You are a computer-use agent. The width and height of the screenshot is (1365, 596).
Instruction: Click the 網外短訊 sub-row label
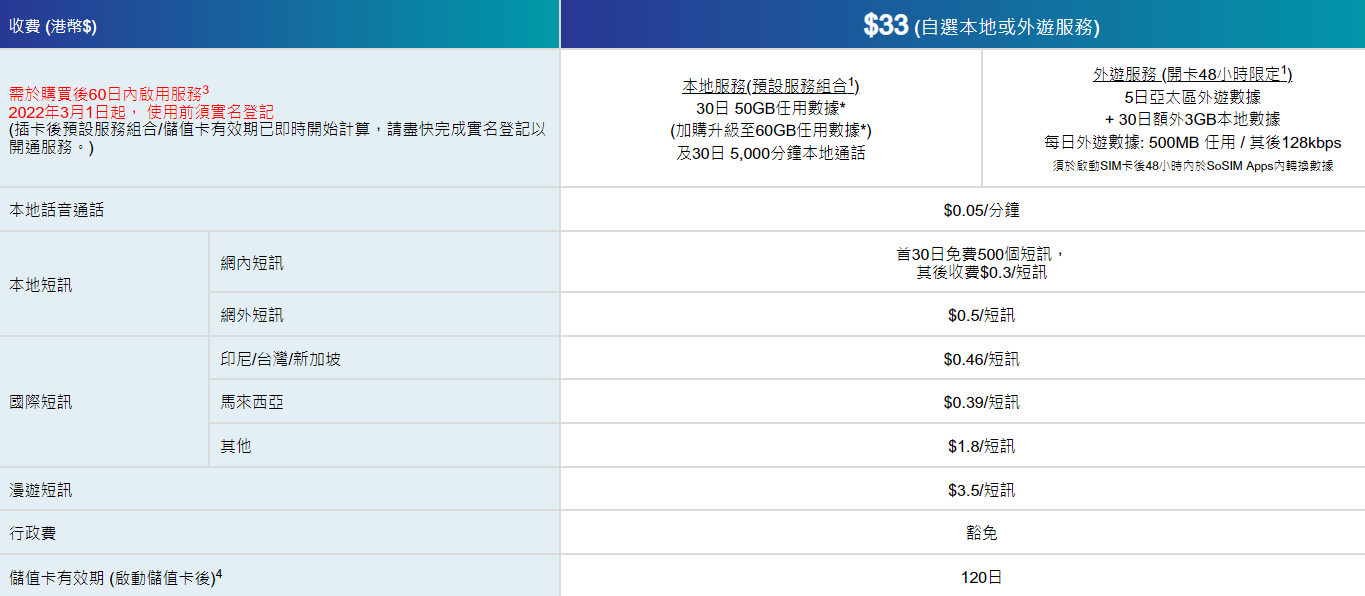252,315
